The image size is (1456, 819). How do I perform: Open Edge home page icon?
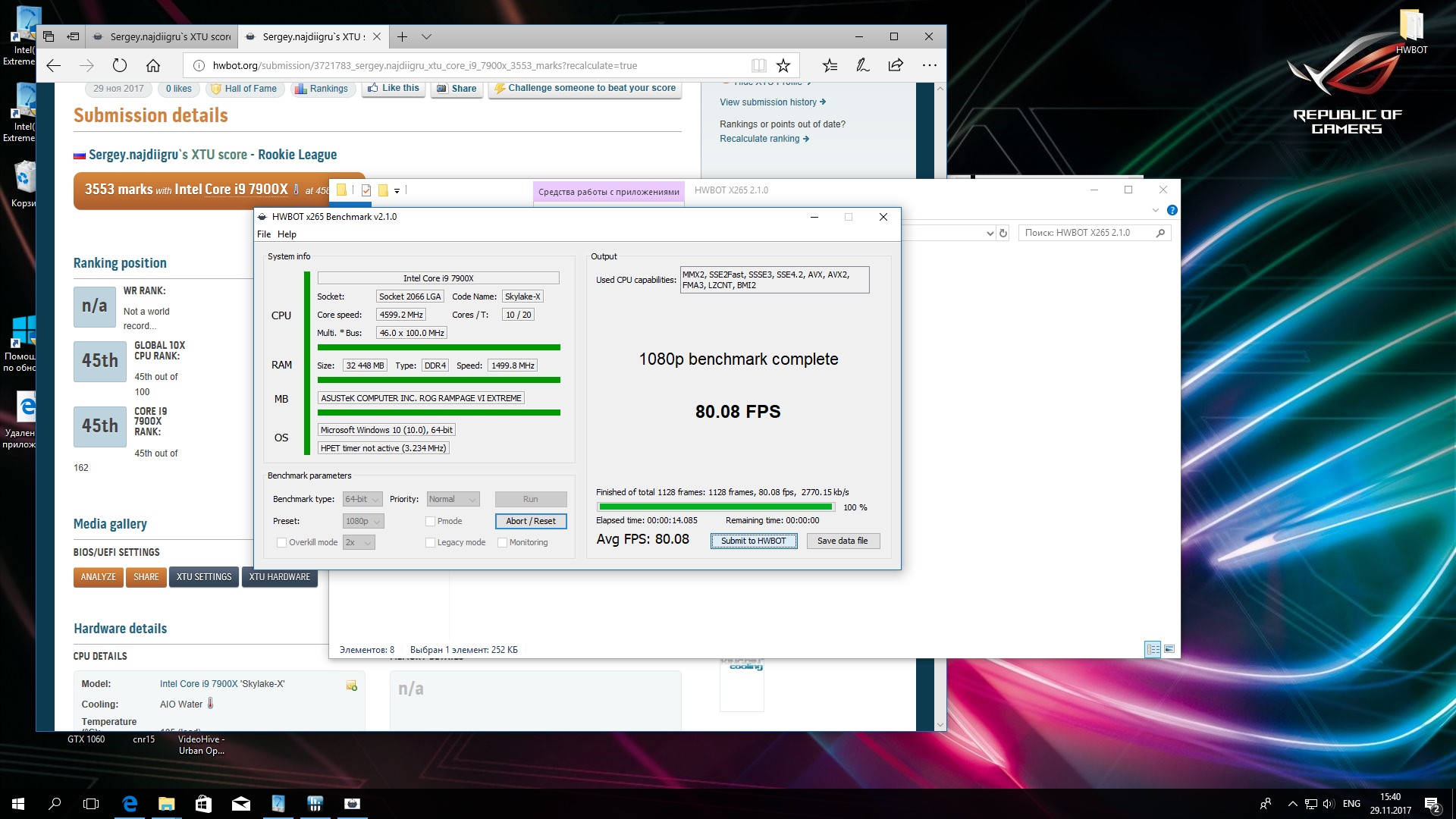153,65
